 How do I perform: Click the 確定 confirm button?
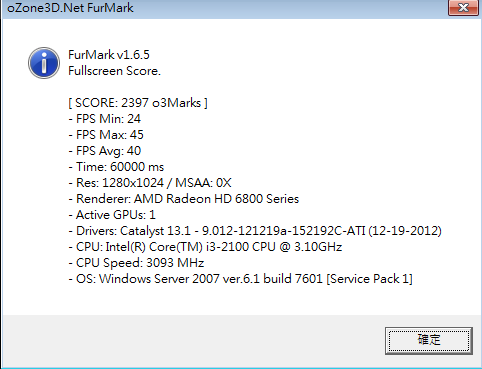tap(429, 340)
